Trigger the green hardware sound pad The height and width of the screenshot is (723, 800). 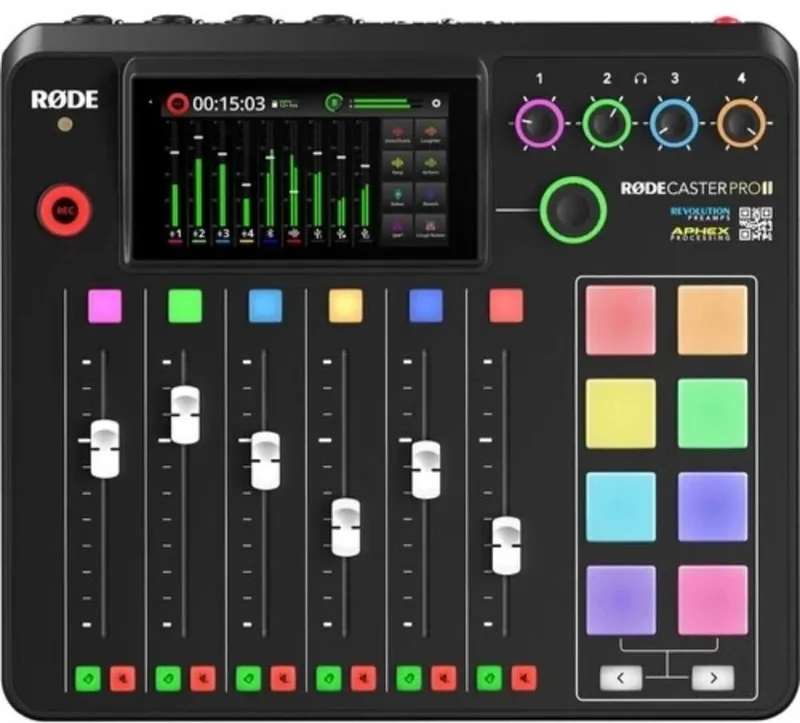coord(712,413)
